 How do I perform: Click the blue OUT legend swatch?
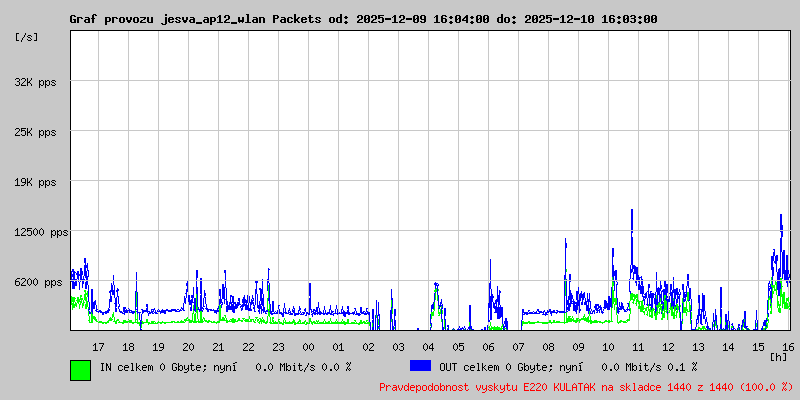(x=420, y=366)
